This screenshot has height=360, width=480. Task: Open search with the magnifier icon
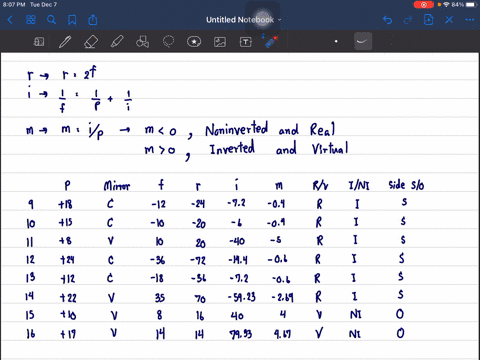[x=51, y=20]
